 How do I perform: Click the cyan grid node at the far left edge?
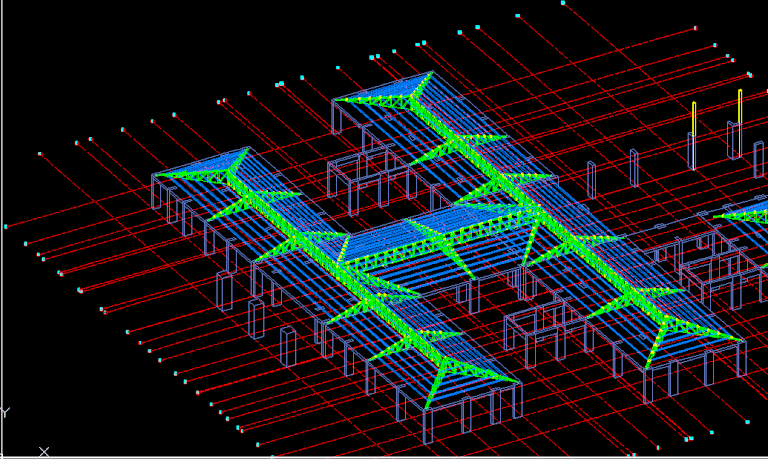coord(6,226)
